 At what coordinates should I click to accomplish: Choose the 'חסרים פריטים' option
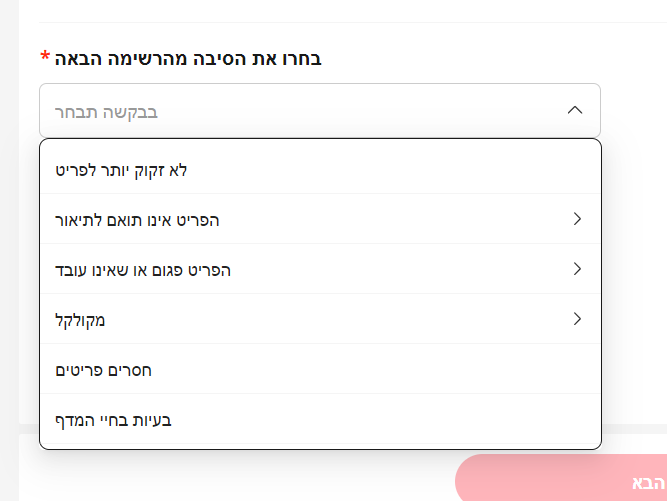pyautogui.click(x=104, y=370)
